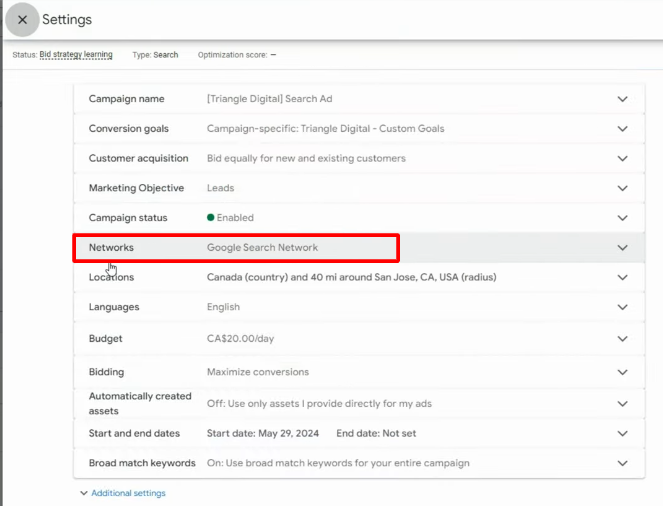663x506 pixels.
Task: Select the Start and end dates label
Action: pos(134,433)
